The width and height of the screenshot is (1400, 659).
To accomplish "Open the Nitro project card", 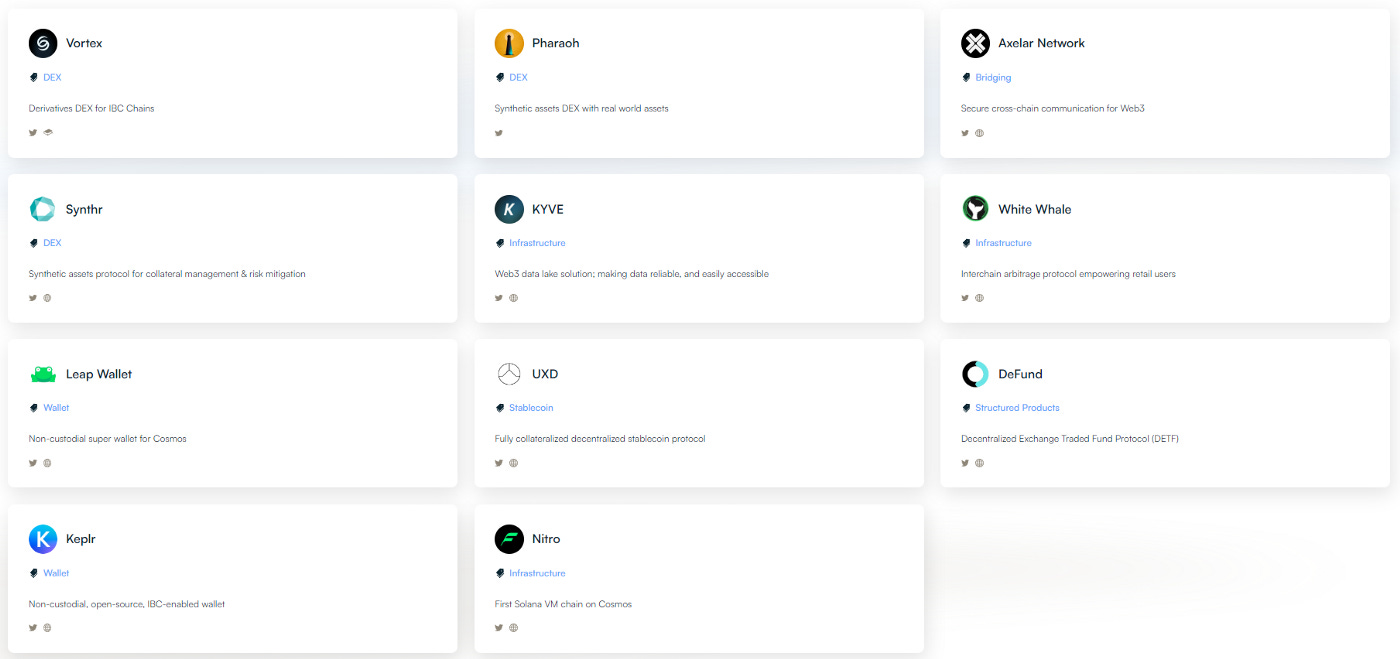I will [x=699, y=578].
